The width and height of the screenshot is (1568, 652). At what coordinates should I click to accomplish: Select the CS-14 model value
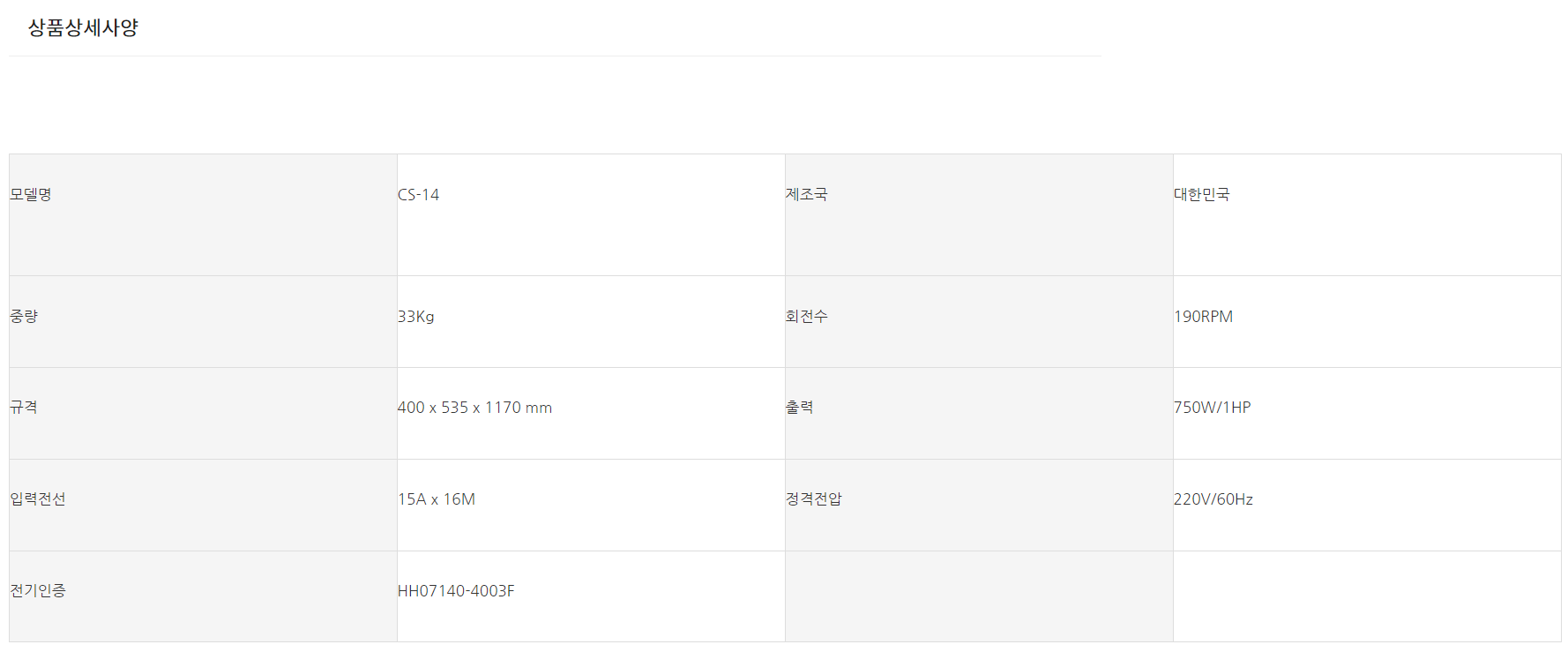click(418, 195)
